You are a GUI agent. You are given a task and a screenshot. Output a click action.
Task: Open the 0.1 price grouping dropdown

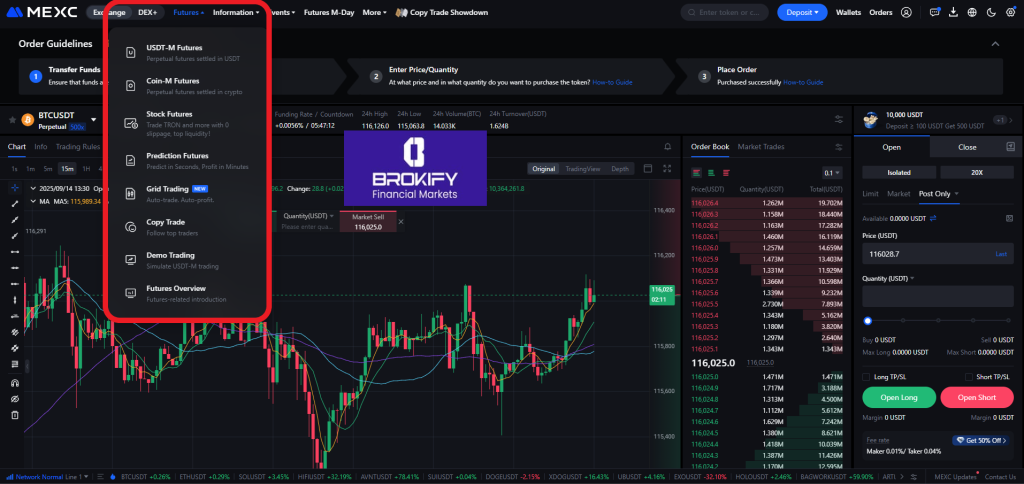830,172
